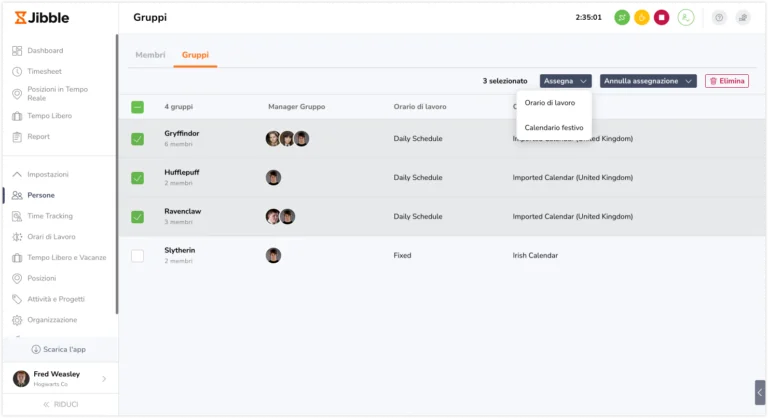The width and height of the screenshot is (768, 418).
Task: Open the Assegna dropdown
Action: click(566, 81)
